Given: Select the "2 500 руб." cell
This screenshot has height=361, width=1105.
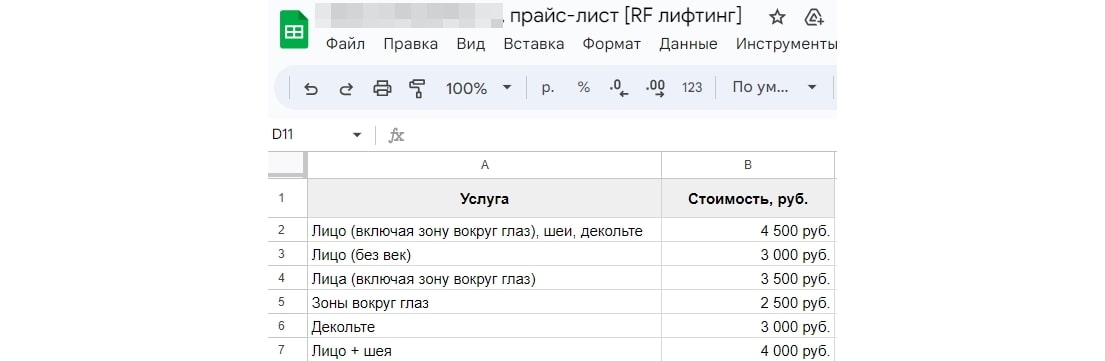Looking at the screenshot, I should [x=748, y=302].
